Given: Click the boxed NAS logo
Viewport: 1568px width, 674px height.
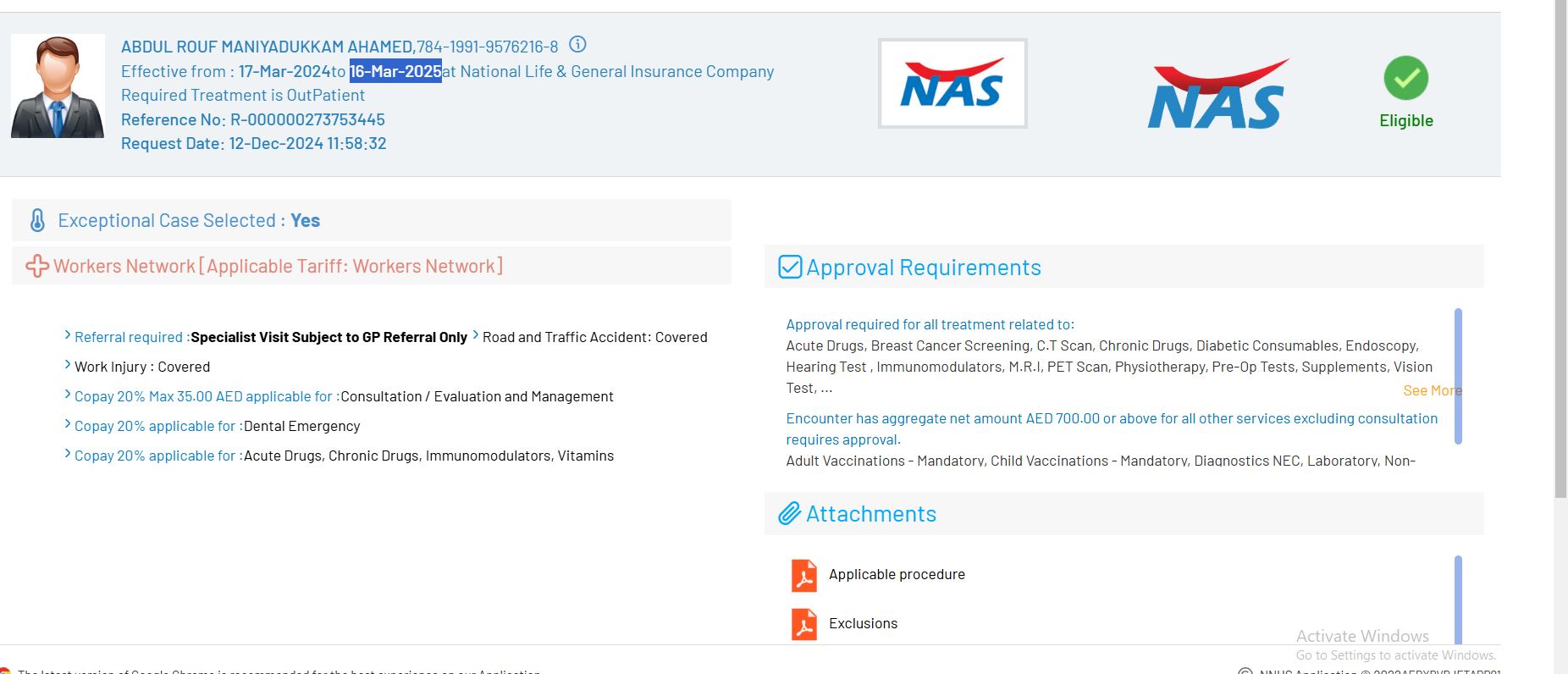Looking at the screenshot, I should [x=952, y=83].
